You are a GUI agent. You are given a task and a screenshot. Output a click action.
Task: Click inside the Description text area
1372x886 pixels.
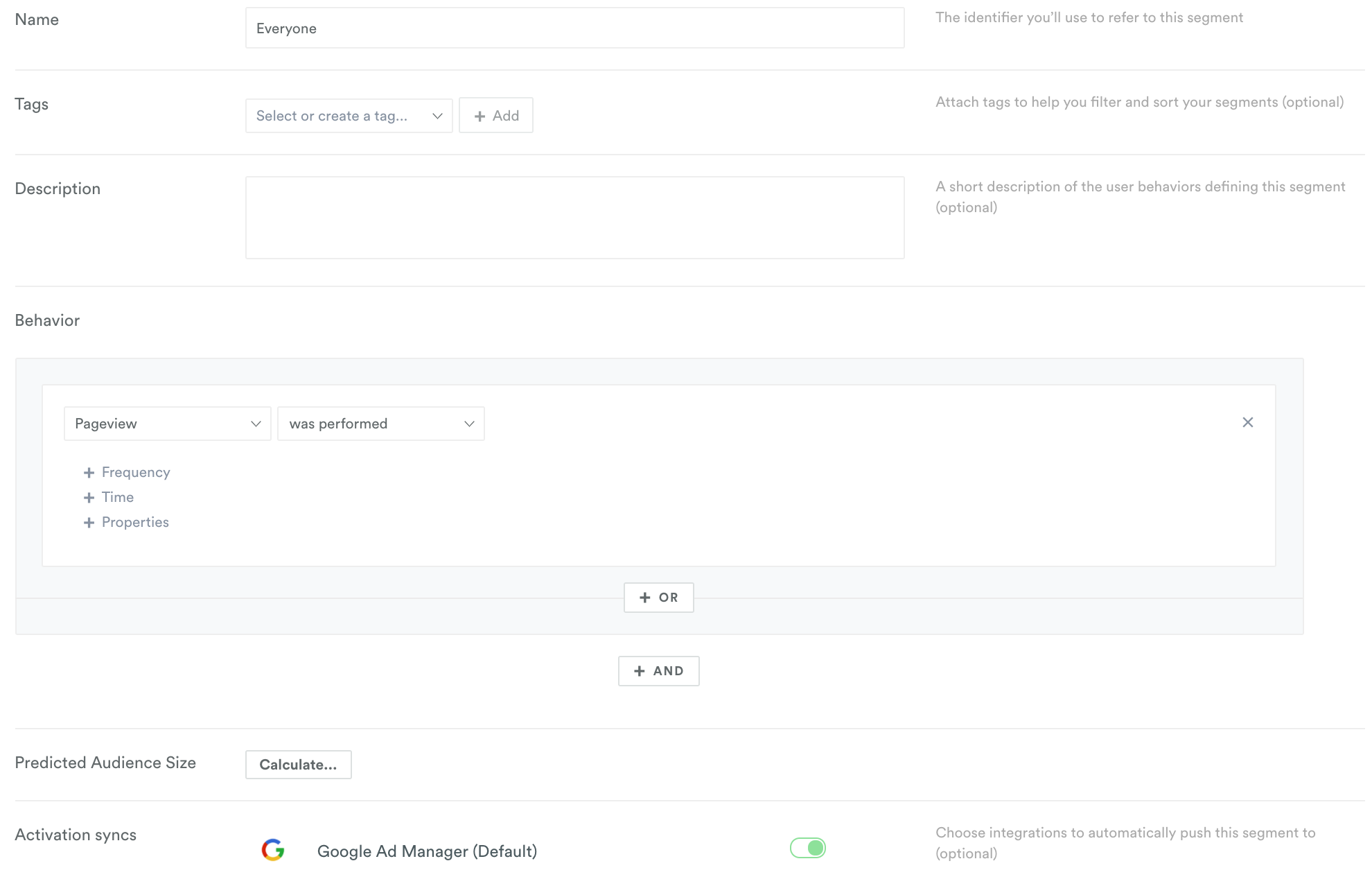click(574, 218)
